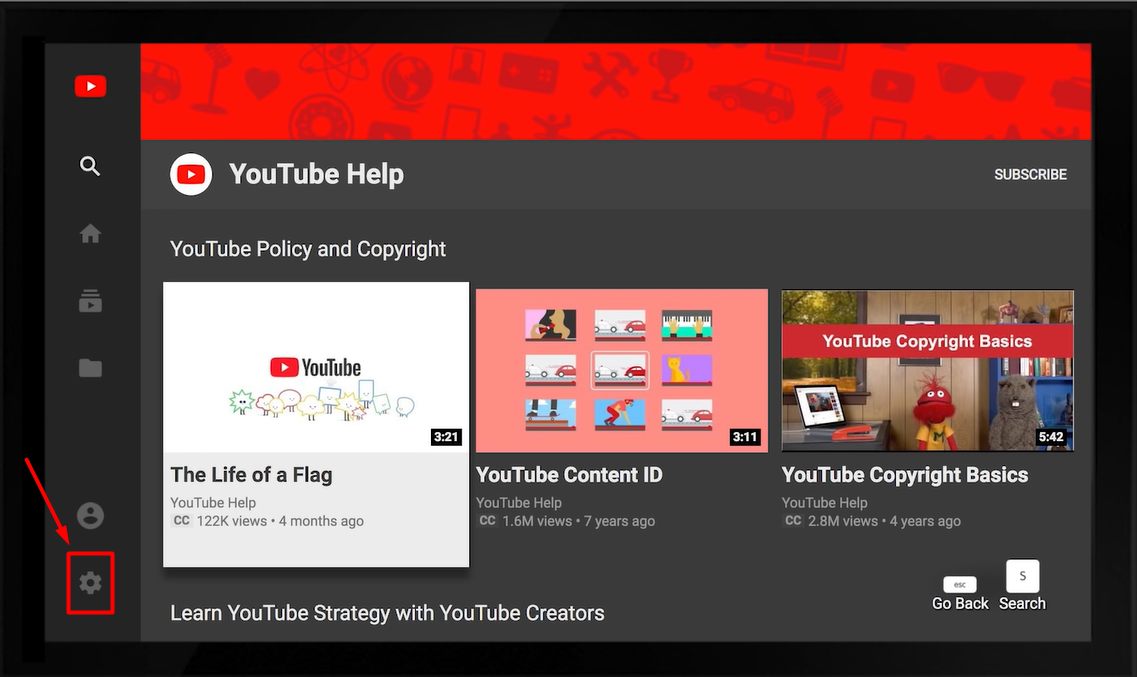Click the CC badge under YouTube Content ID
The height and width of the screenshot is (677, 1137).
point(487,520)
